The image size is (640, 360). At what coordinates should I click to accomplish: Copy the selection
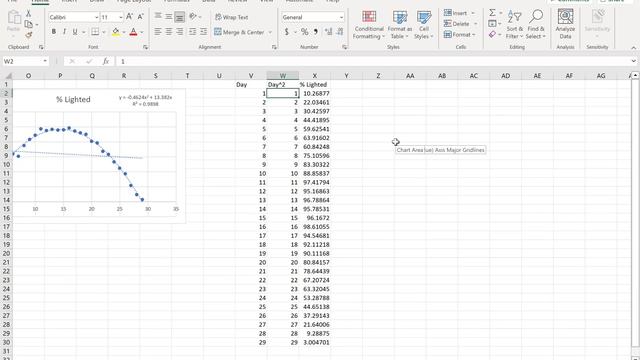29,24
